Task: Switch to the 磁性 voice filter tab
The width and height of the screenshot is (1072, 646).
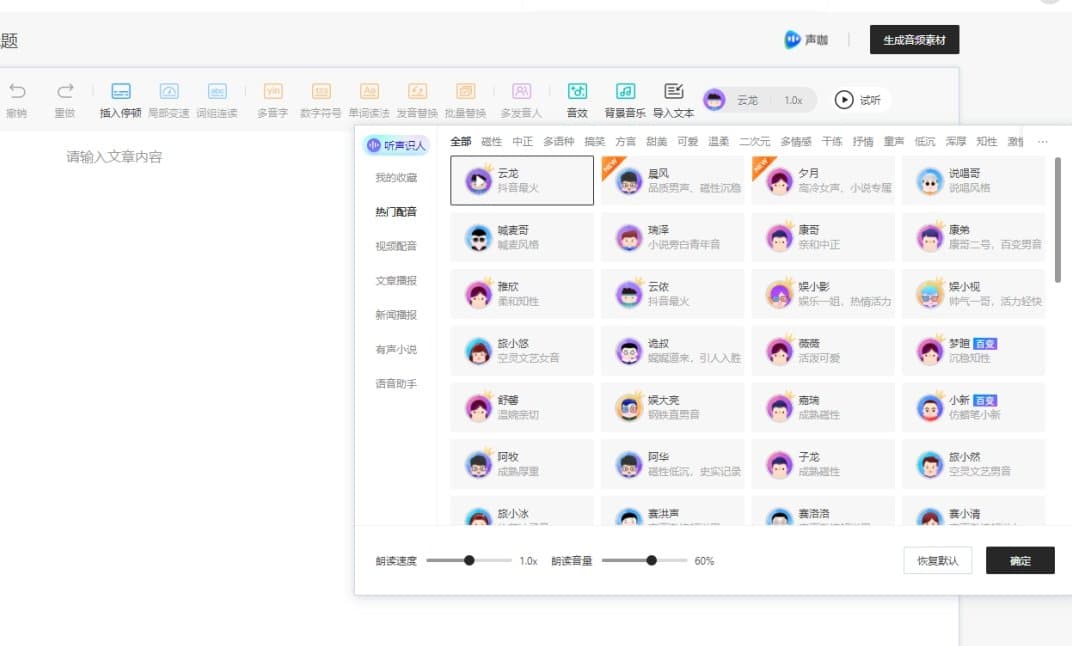Action: [491, 141]
